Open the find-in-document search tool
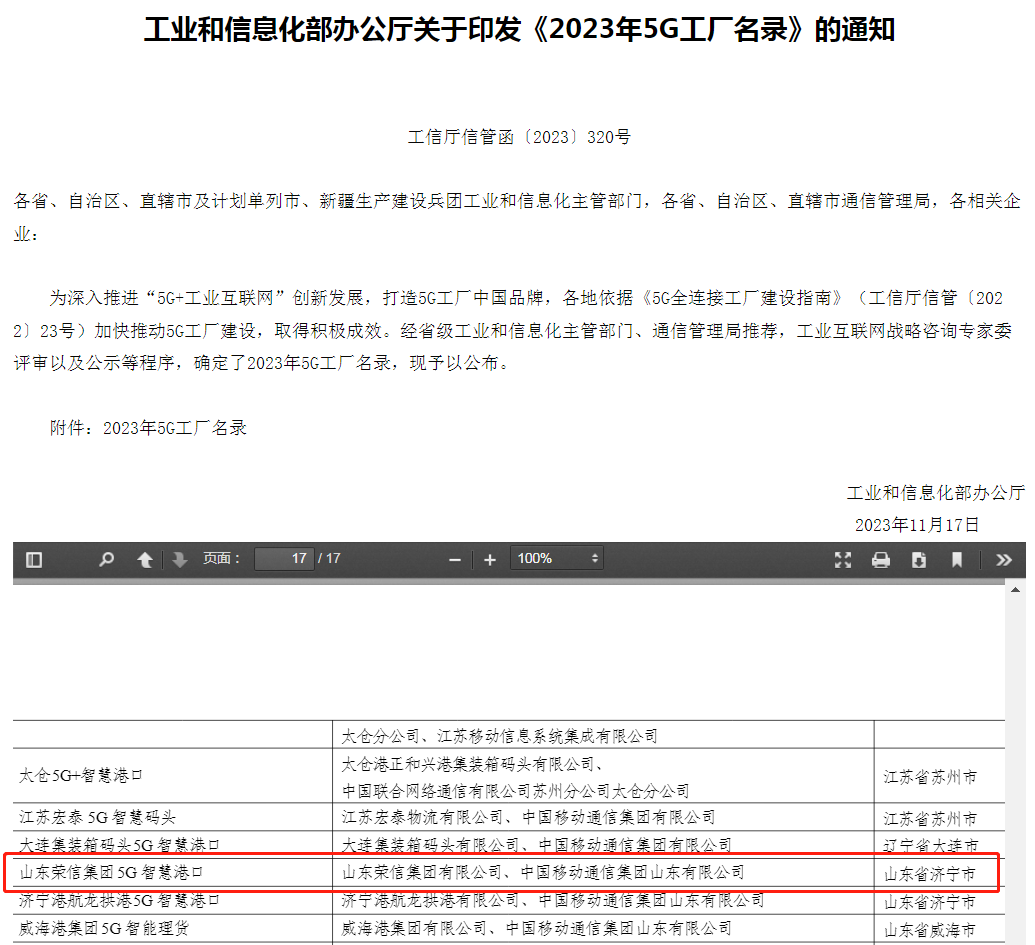Screen dimensions: 1035x945 coord(106,560)
